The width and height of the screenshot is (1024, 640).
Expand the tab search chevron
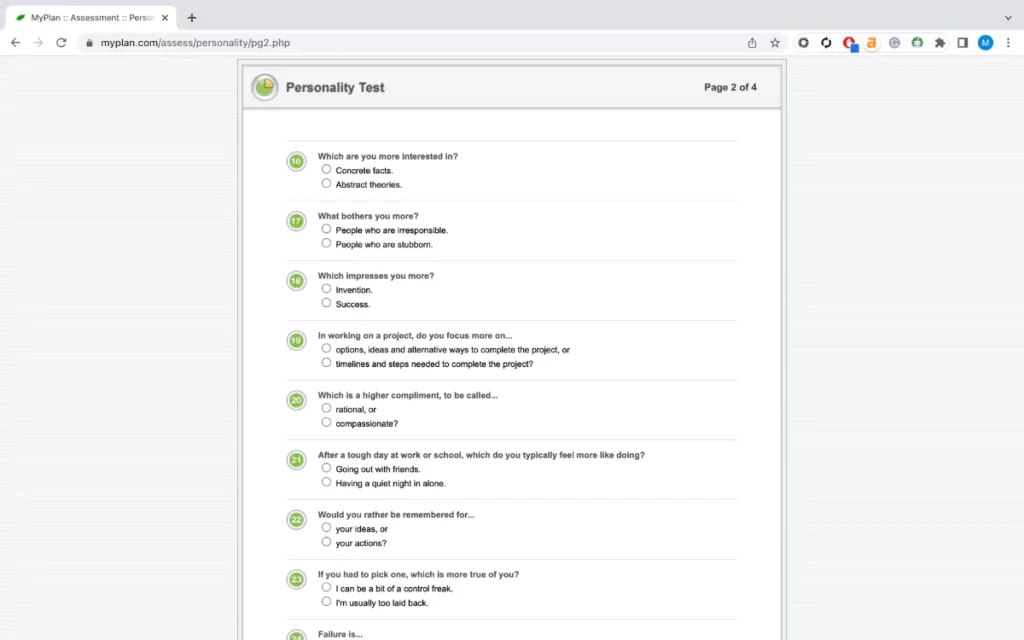point(1008,18)
